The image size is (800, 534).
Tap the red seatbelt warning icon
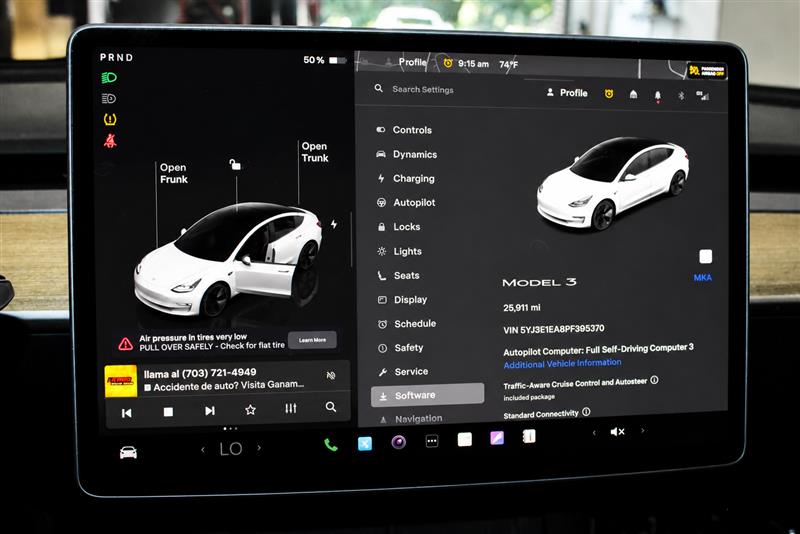[x=110, y=141]
